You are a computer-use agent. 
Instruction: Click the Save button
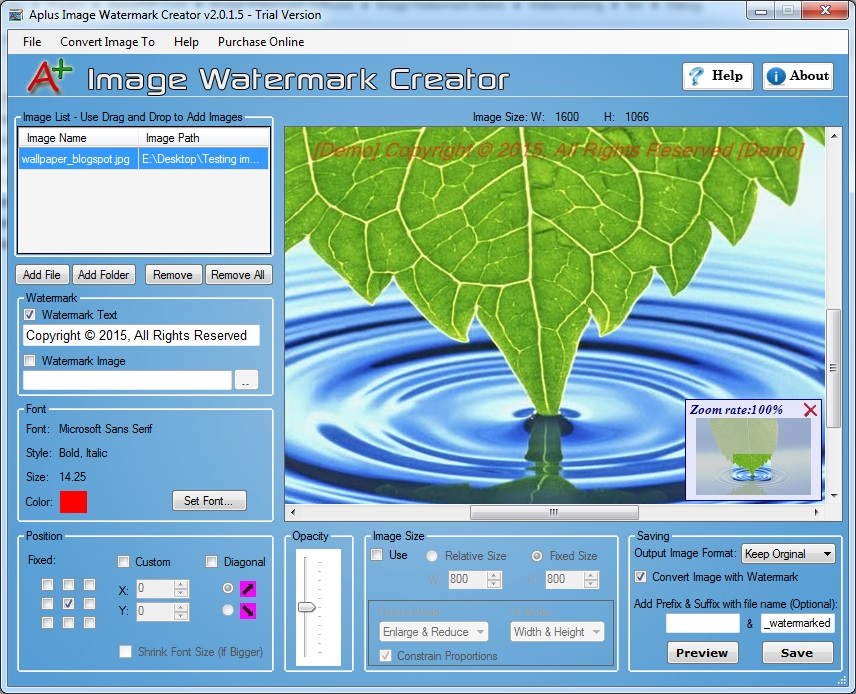797,653
